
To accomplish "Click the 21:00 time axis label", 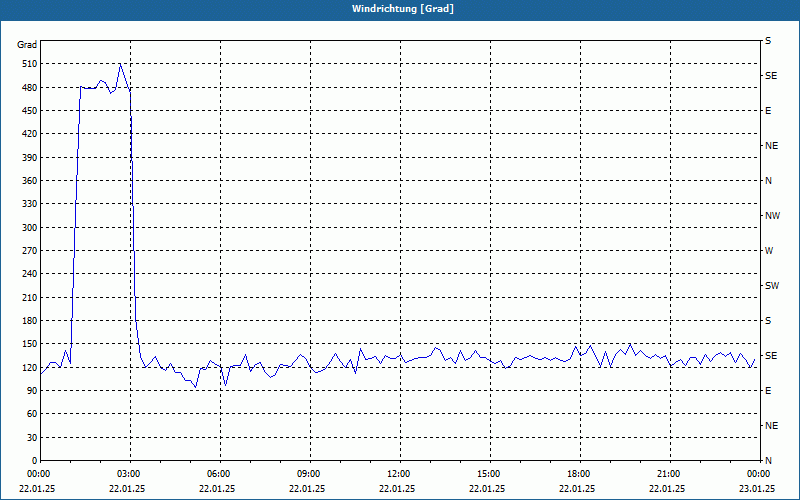I will tap(667, 474).
